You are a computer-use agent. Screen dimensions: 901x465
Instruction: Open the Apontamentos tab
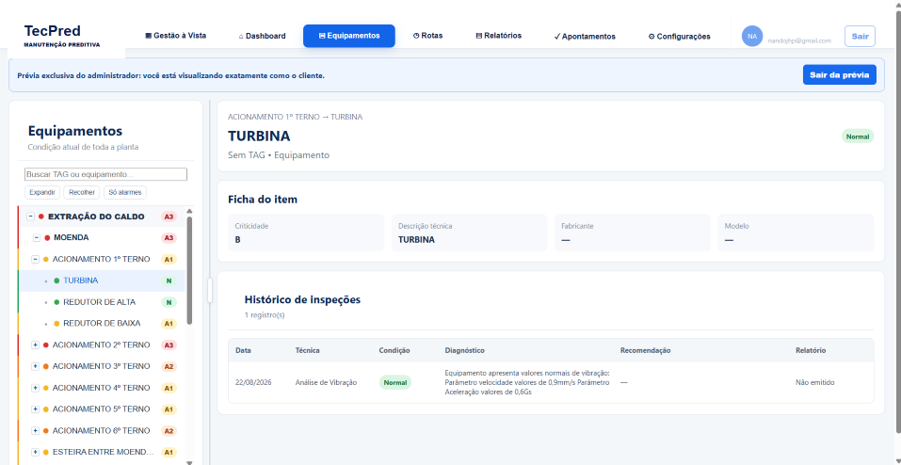click(584, 36)
